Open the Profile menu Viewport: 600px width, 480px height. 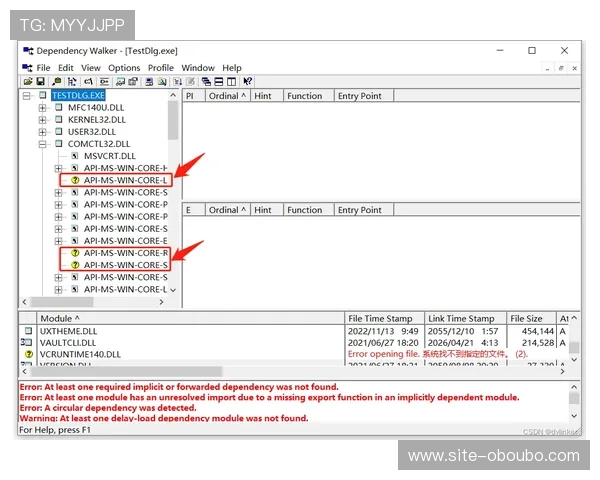(161, 68)
